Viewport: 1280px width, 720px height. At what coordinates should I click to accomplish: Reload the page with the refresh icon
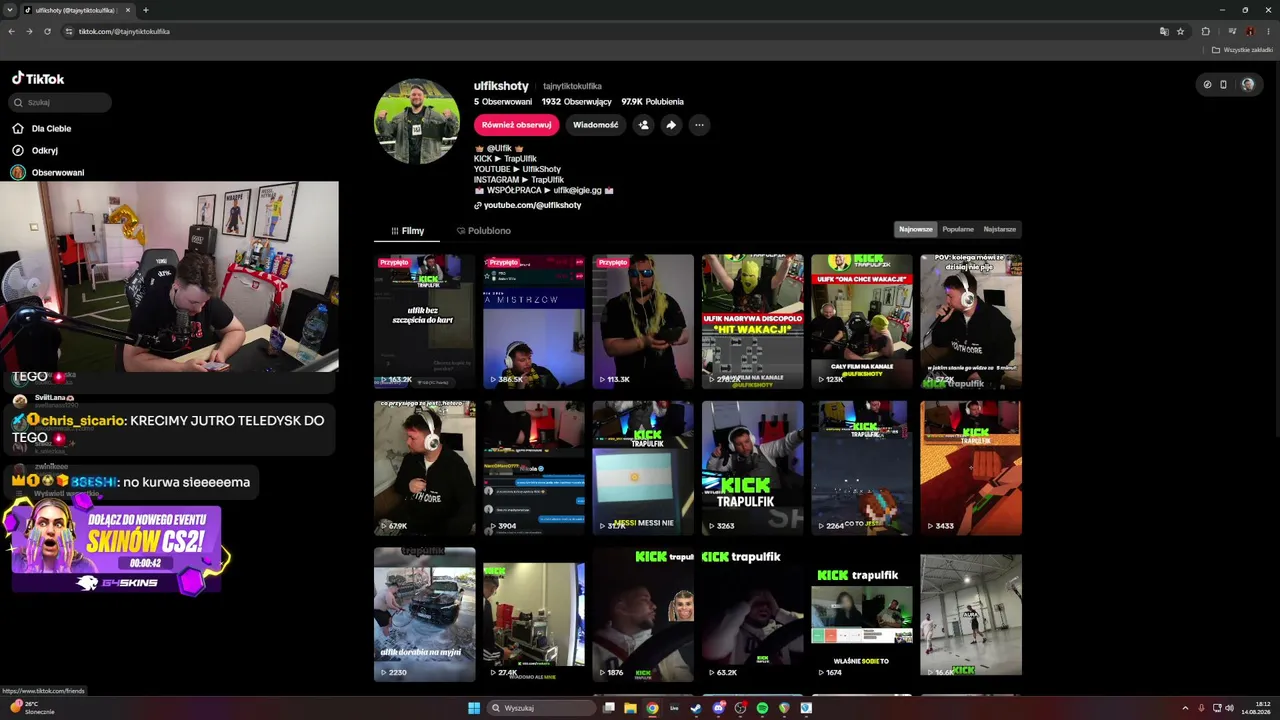coord(47,31)
